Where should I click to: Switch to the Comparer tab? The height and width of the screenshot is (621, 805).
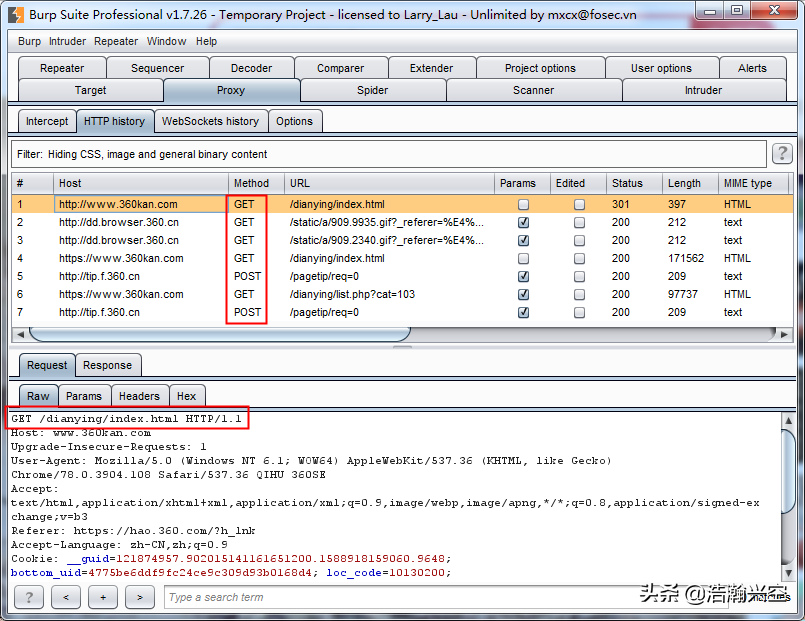(340, 68)
